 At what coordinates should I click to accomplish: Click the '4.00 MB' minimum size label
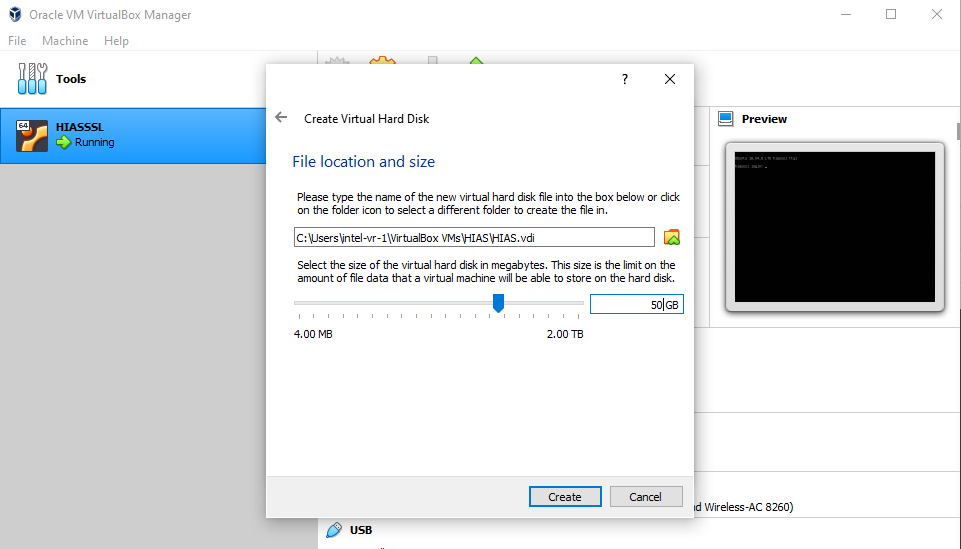[313, 334]
